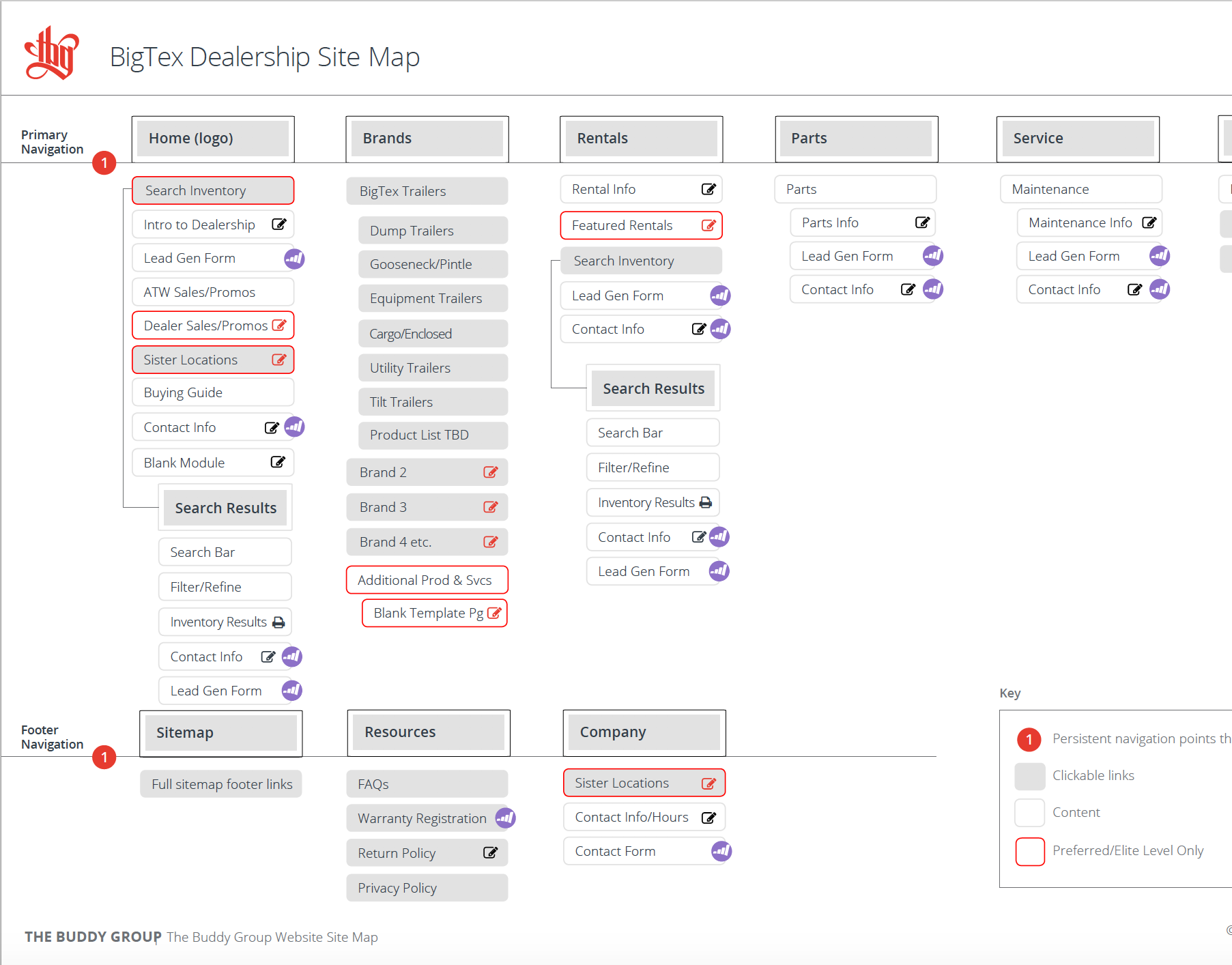Open the Sitemap footer header
This screenshot has width=1232, height=965.
click(221, 733)
